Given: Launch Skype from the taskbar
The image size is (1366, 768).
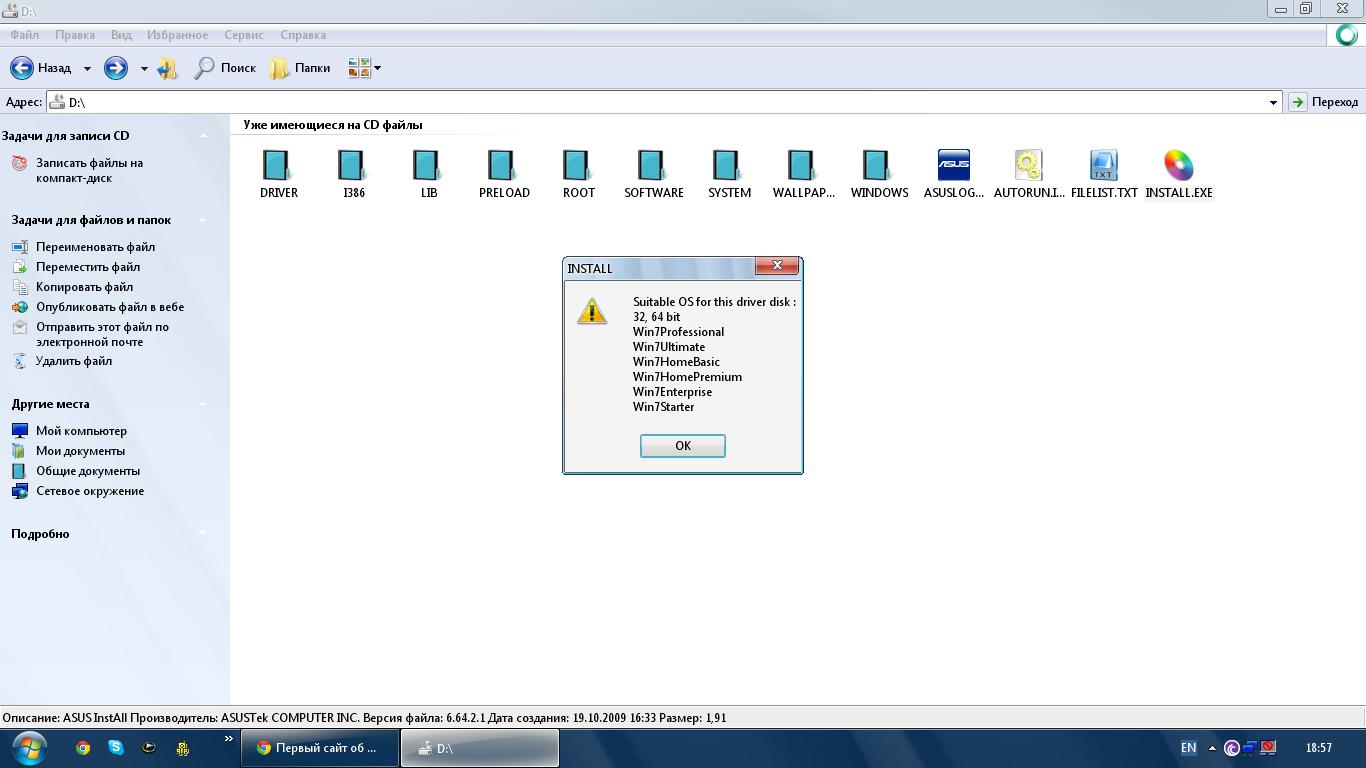Looking at the screenshot, I should [x=116, y=747].
